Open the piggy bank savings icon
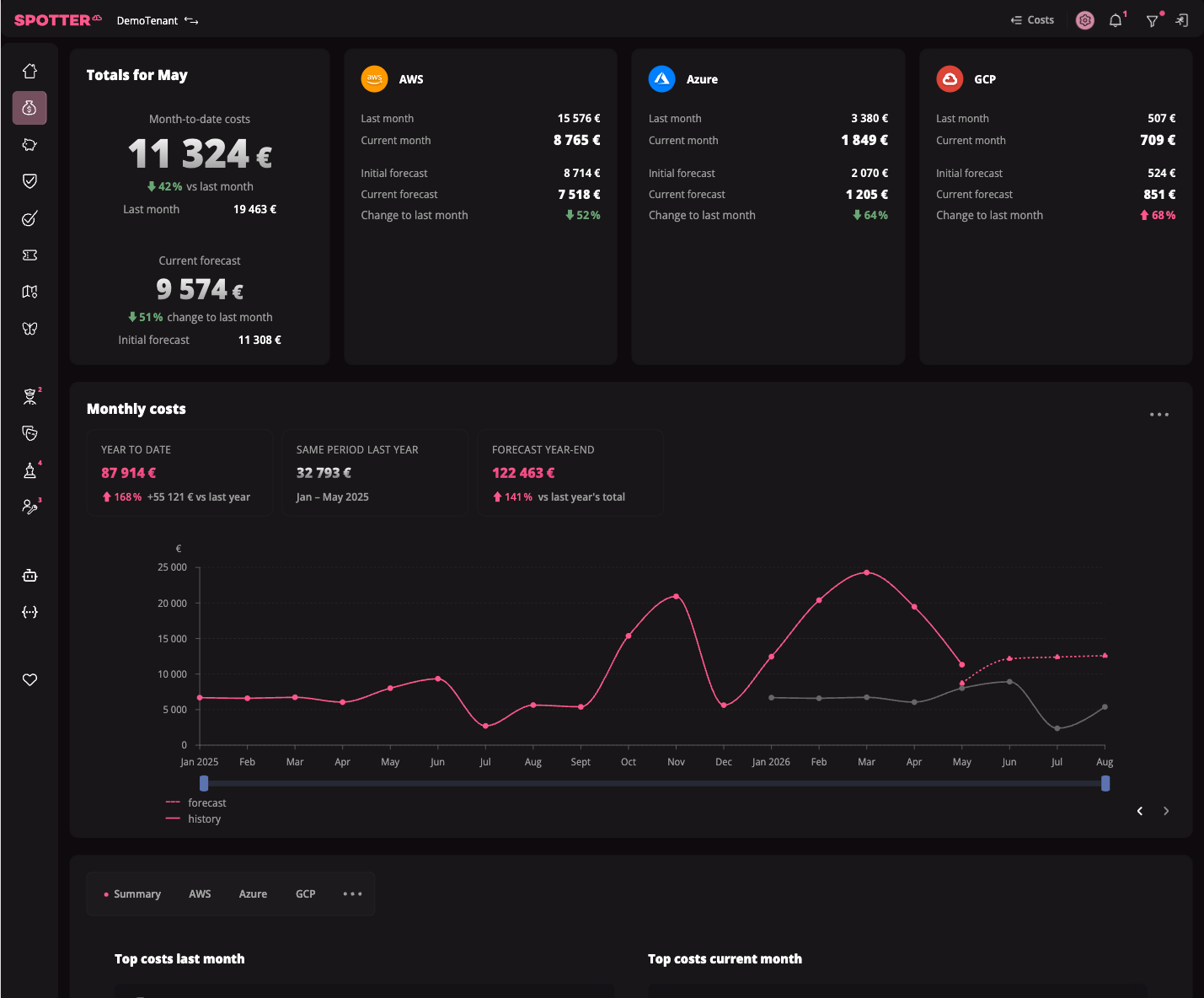Viewport: 1204px width, 998px height. (x=29, y=145)
